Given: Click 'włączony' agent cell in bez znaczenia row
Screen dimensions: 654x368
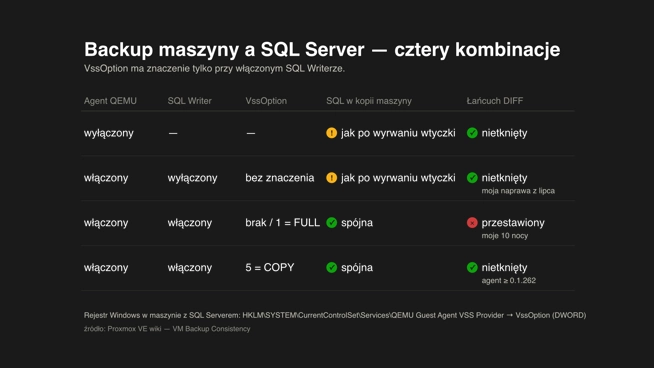Looking at the screenshot, I should click(x=106, y=178).
